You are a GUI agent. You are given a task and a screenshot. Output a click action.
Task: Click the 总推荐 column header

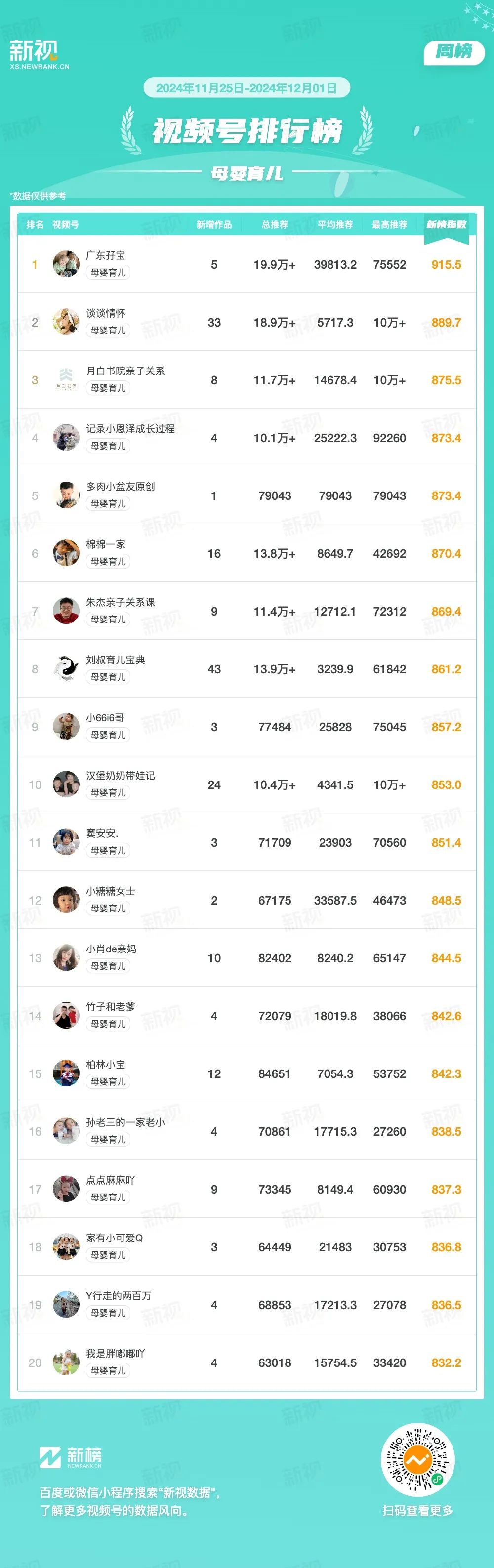point(275,225)
